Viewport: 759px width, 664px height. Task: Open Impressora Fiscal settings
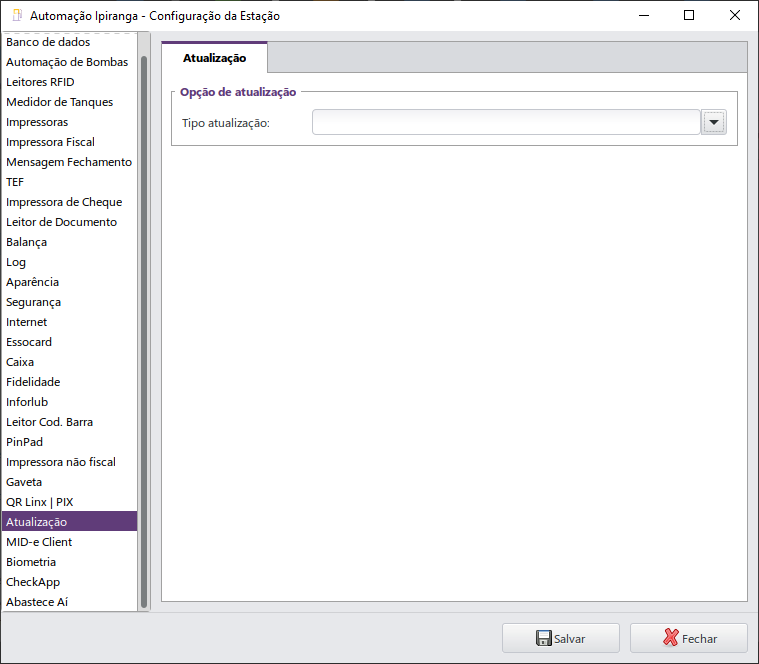click(70, 142)
